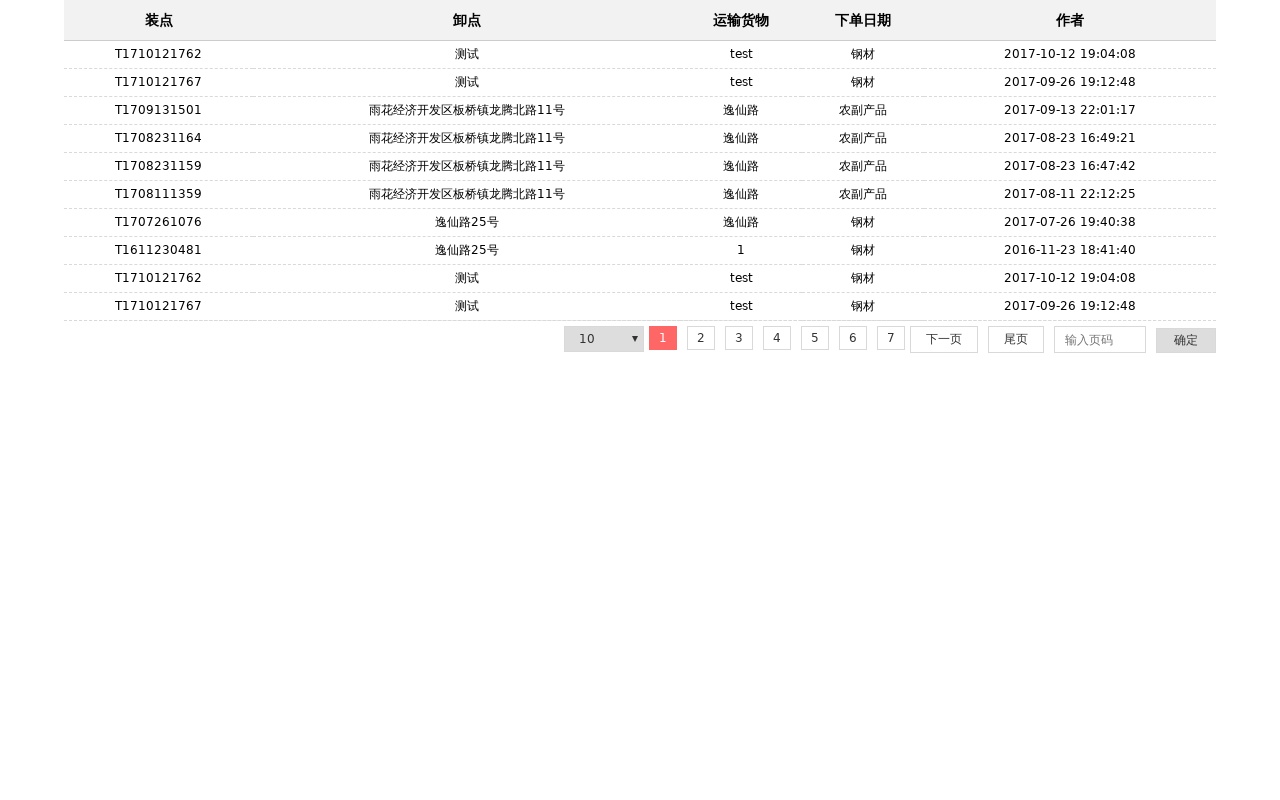This screenshot has height=800, width=1280.
Task: Click 逸仙路25号 in row T1611230481
Action: click(467, 250)
